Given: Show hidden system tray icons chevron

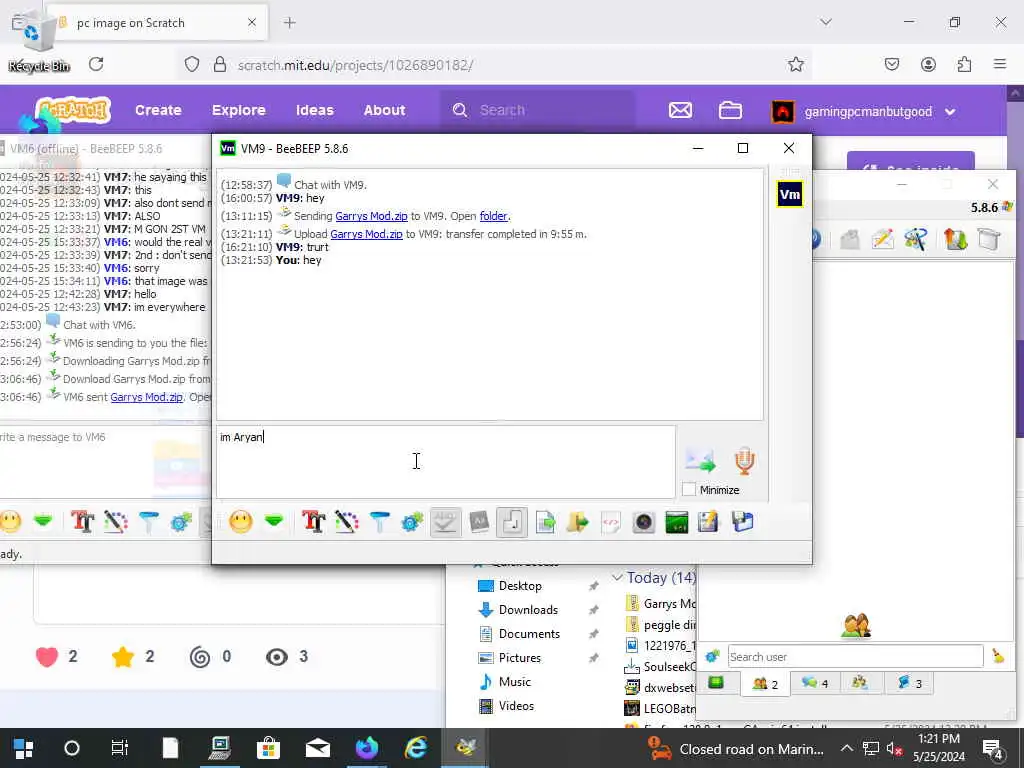Looking at the screenshot, I should pos(846,748).
